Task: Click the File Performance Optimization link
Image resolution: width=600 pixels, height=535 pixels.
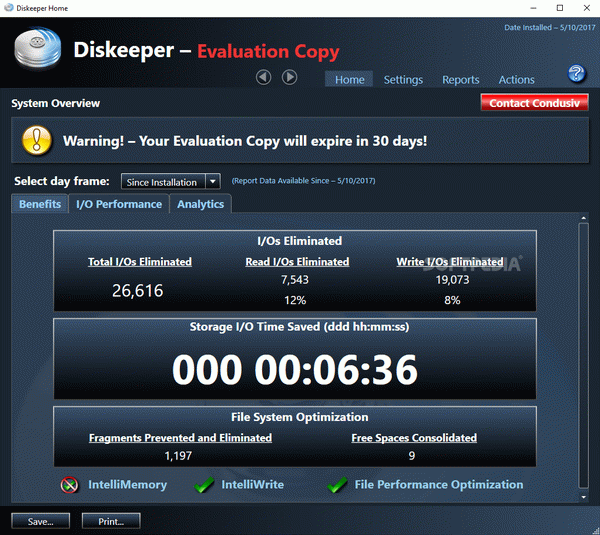Action: pos(439,484)
